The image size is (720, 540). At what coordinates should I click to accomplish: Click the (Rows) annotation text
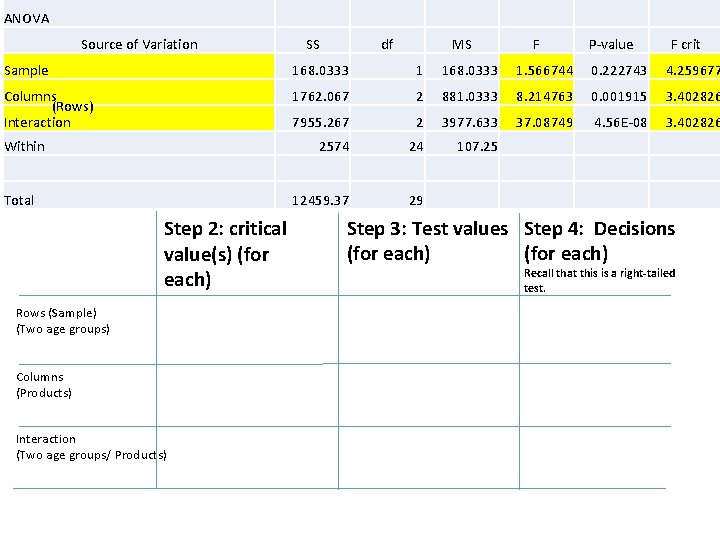click(73, 107)
